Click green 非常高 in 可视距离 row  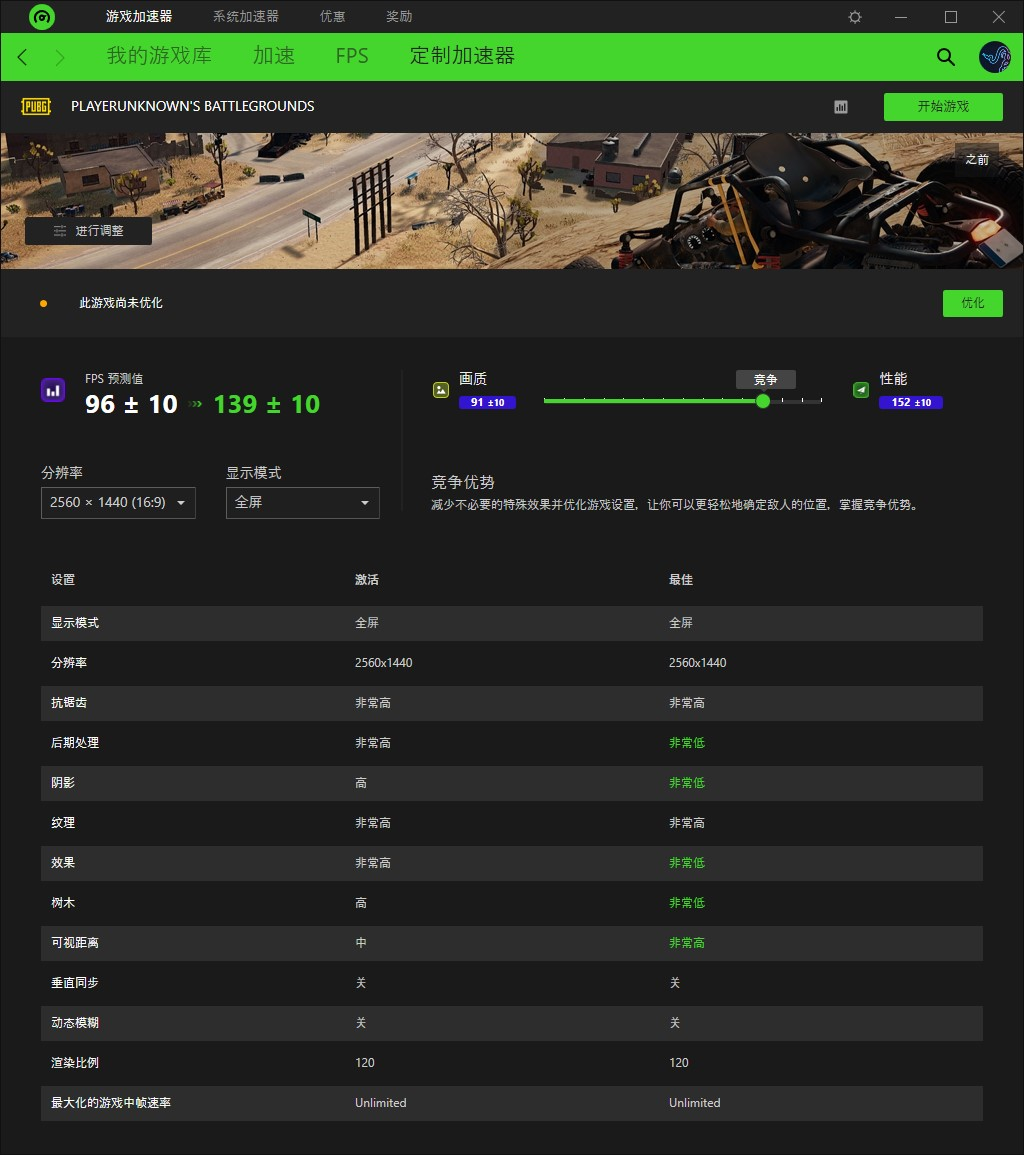[x=687, y=943]
